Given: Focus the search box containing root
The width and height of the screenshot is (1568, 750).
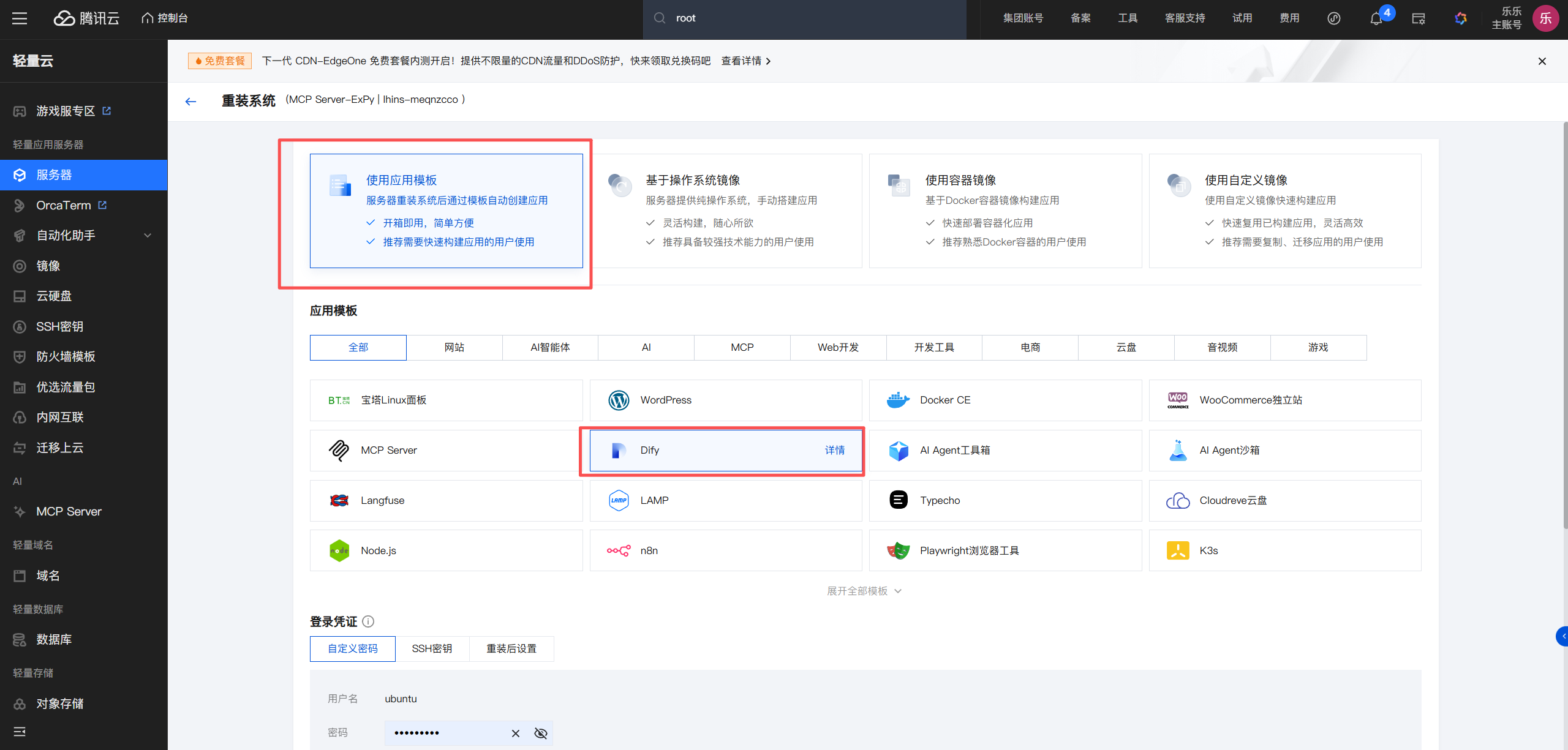Looking at the screenshot, I should click(804, 18).
